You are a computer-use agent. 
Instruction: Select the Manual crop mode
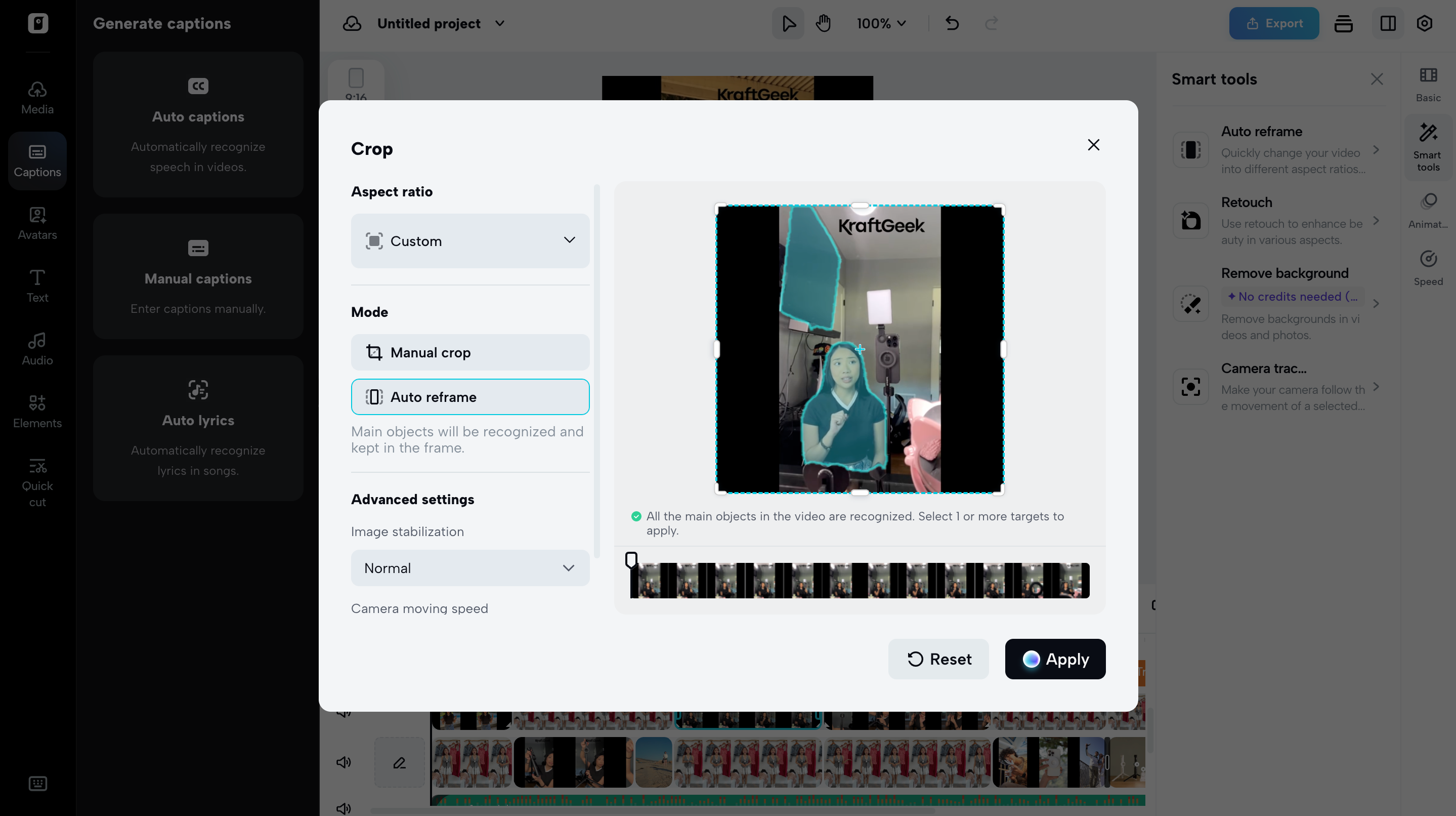(469, 352)
